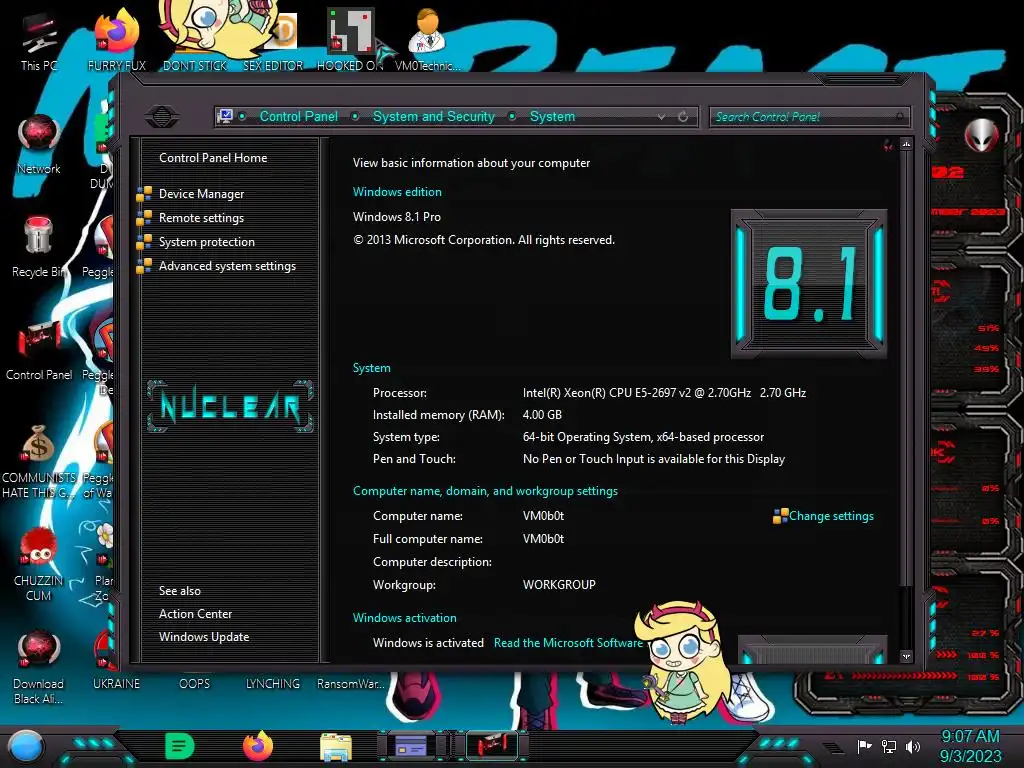Open the Recycle Bin
Image resolution: width=1024 pixels, height=768 pixels.
tap(38, 247)
